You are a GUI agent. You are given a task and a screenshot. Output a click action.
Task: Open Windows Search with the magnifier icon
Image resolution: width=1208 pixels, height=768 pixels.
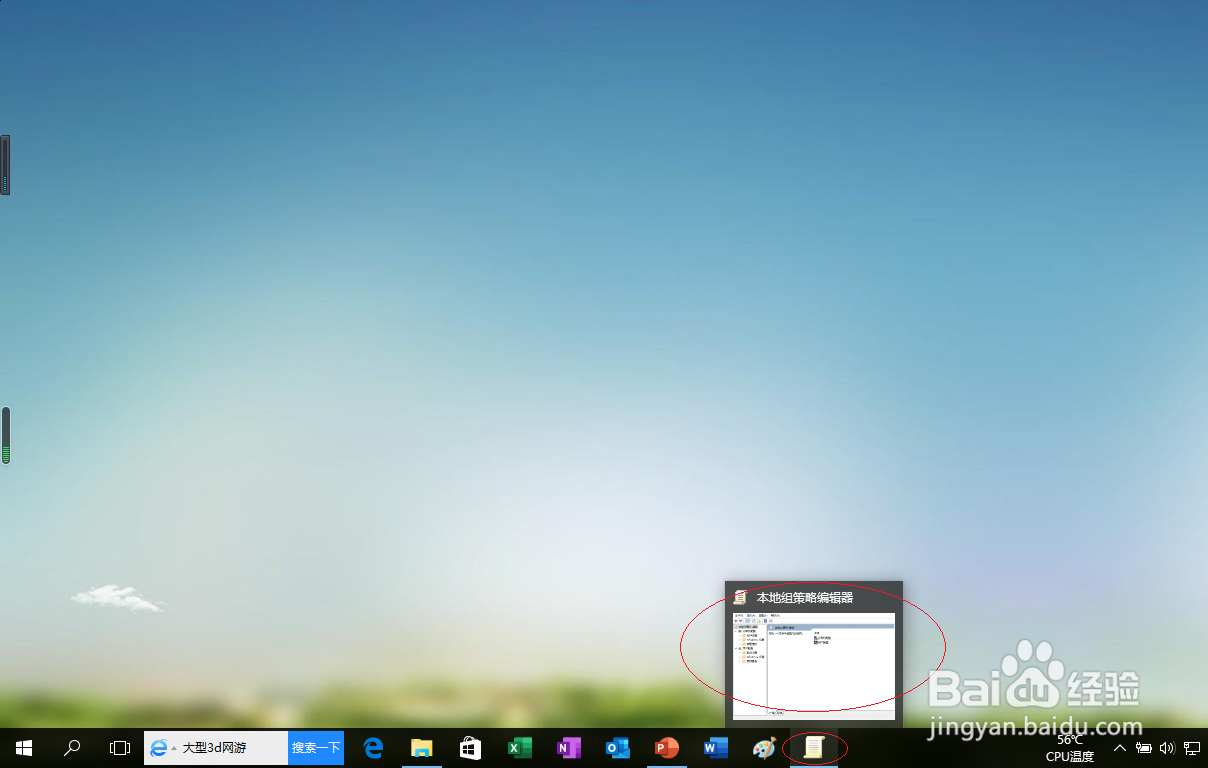point(71,747)
